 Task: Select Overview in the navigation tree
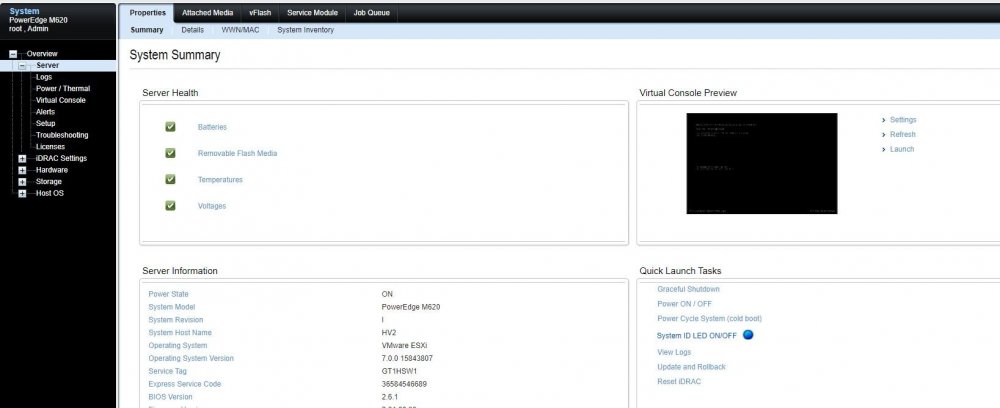[x=41, y=54]
